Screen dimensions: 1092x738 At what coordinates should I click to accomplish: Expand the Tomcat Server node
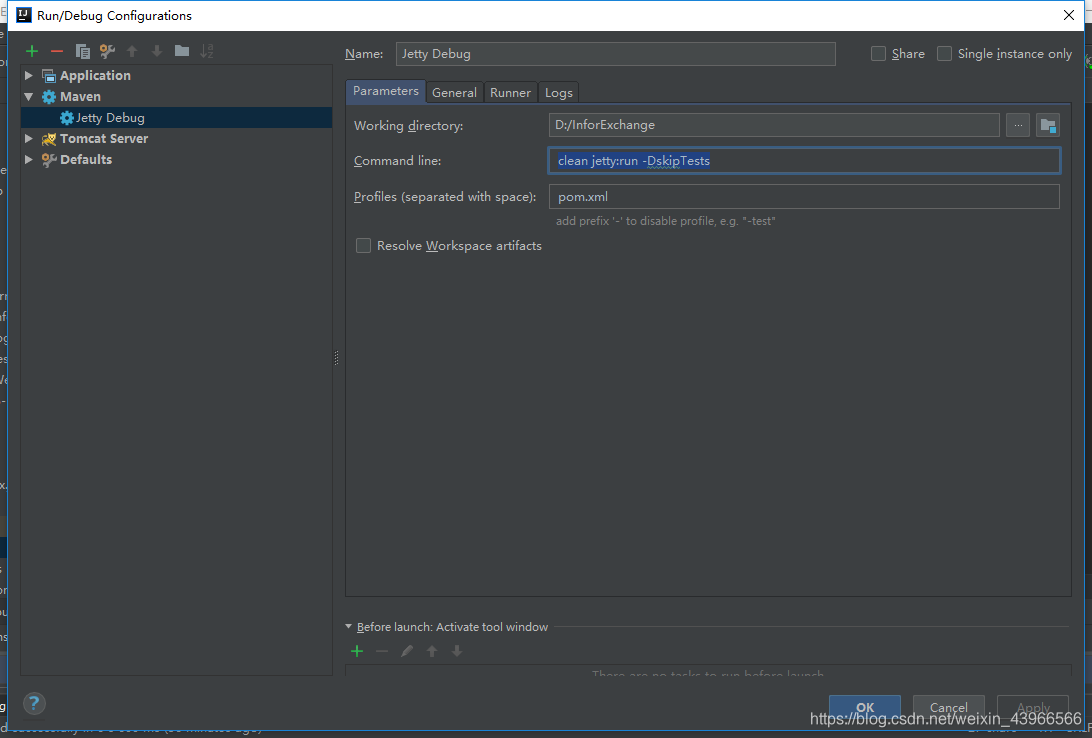29,139
